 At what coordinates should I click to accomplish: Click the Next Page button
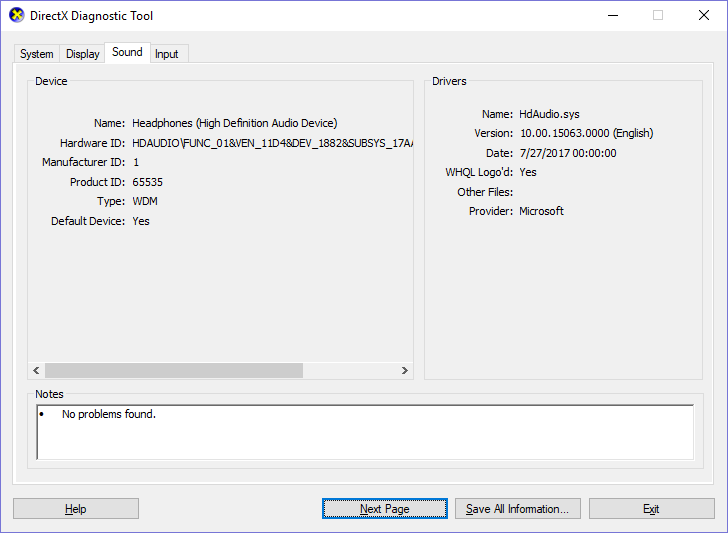tap(385, 509)
